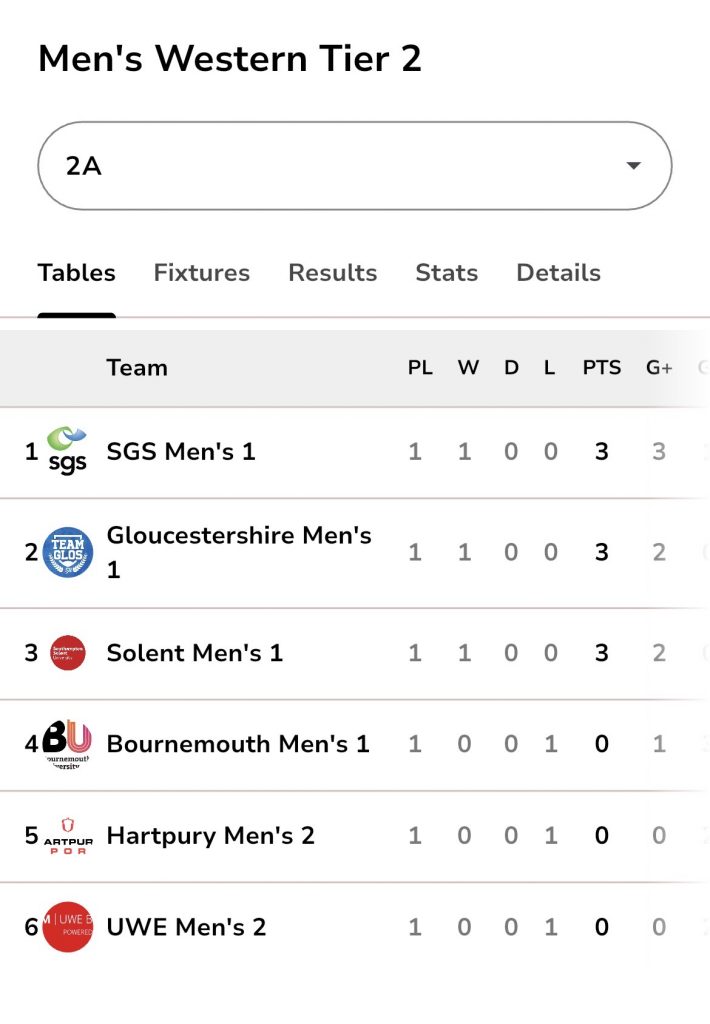
Task: Open Solent Men's 1 team page
Action: click(x=195, y=653)
